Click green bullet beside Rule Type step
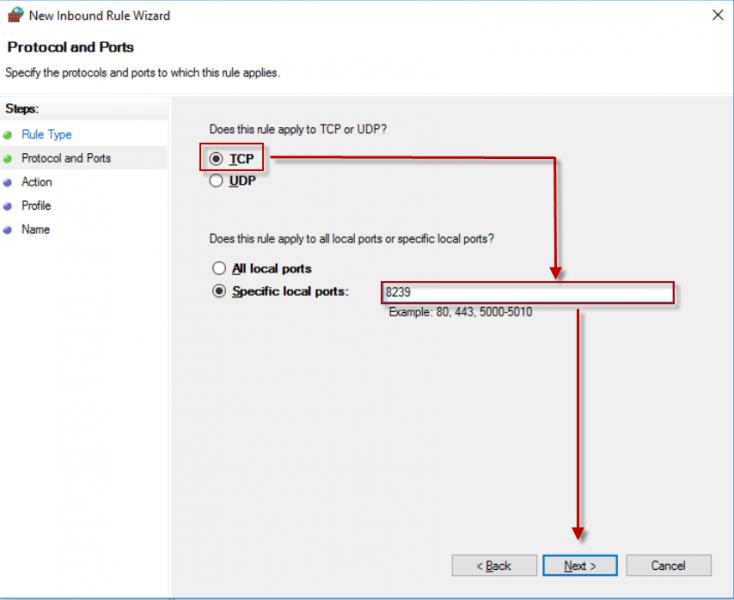This screenshot has width=734, height=600. pos(8,135)
